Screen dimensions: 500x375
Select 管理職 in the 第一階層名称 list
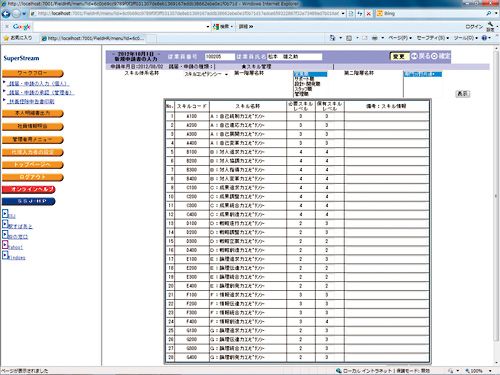[x=301, y=94]
